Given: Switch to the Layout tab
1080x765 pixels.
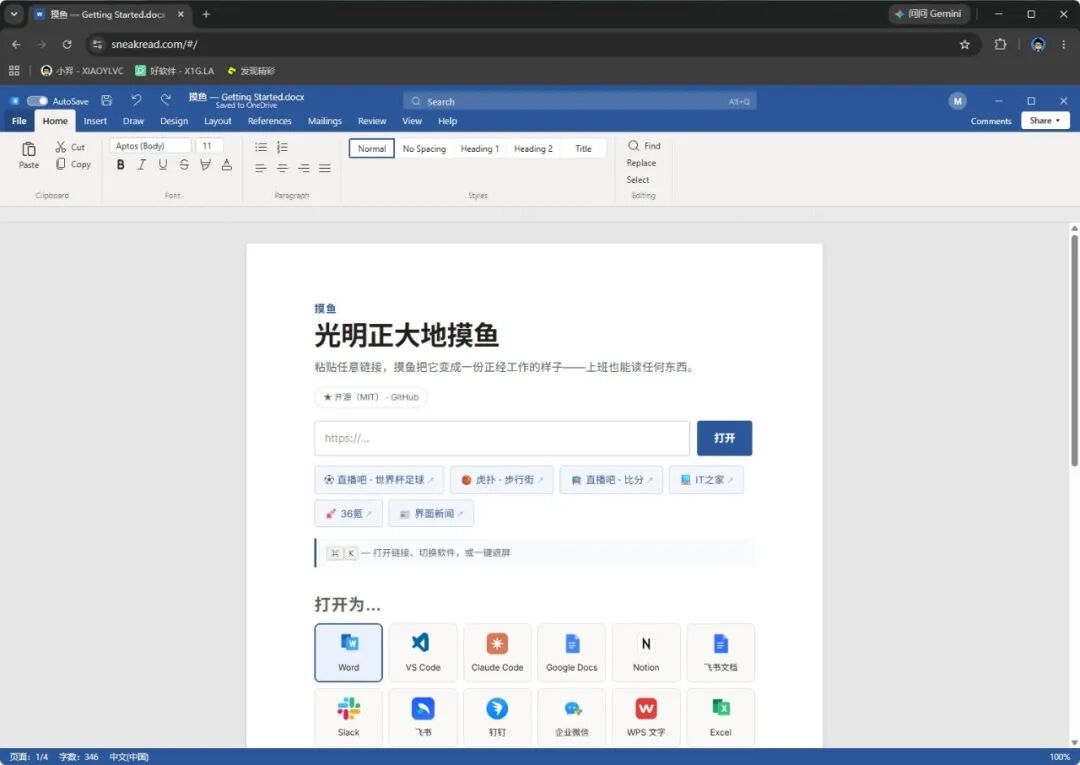Looking at the screenshot, I should [218, 121].
